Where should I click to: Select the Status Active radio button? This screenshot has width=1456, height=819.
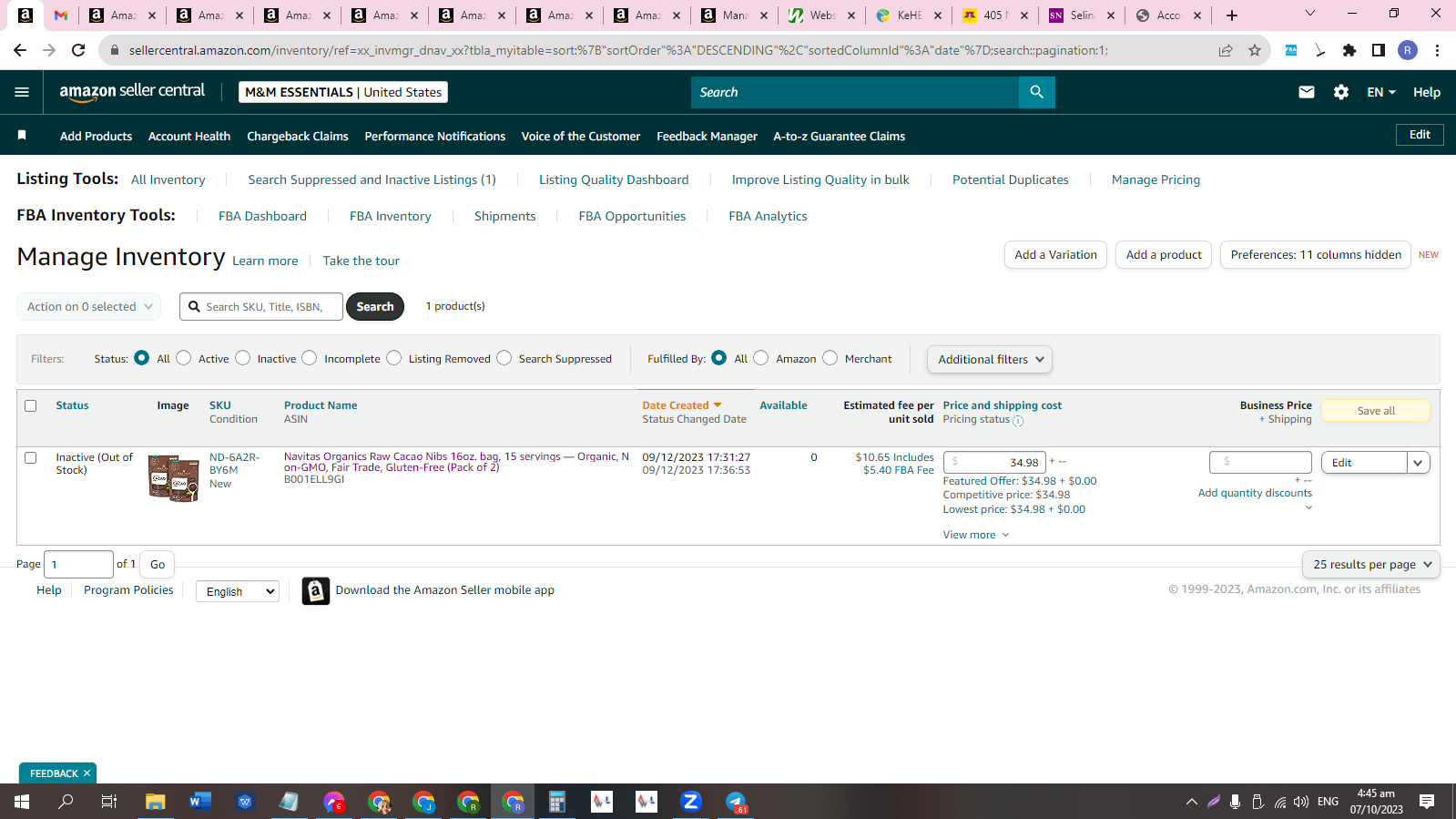point(184,358)
